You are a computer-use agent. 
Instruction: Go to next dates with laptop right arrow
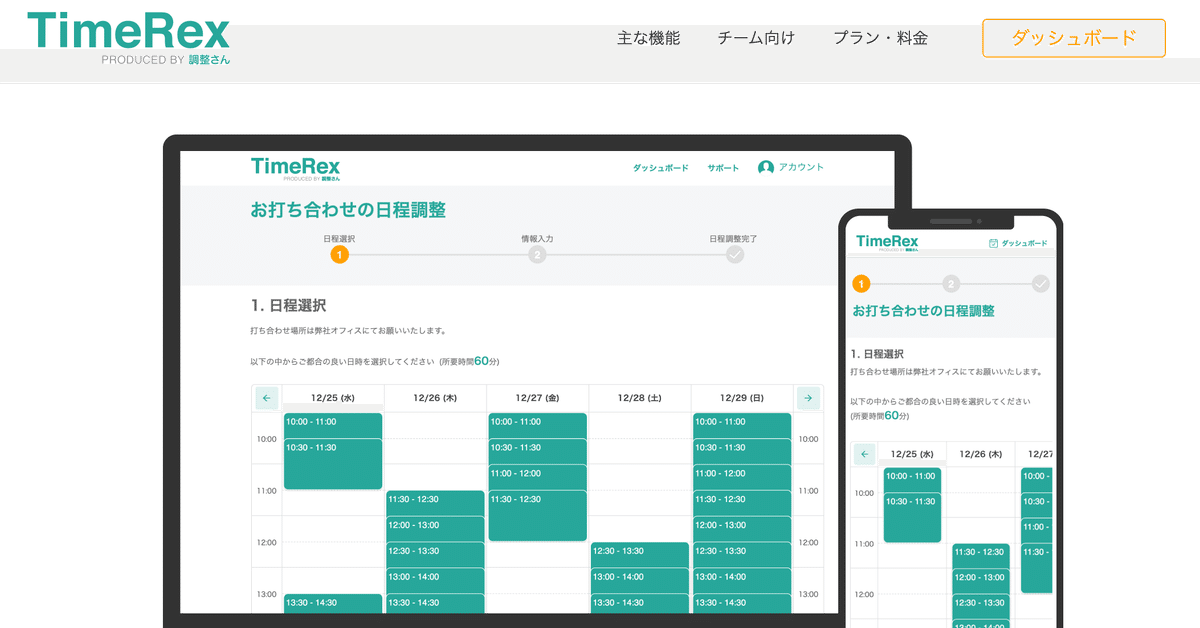(x=808, y=398)
